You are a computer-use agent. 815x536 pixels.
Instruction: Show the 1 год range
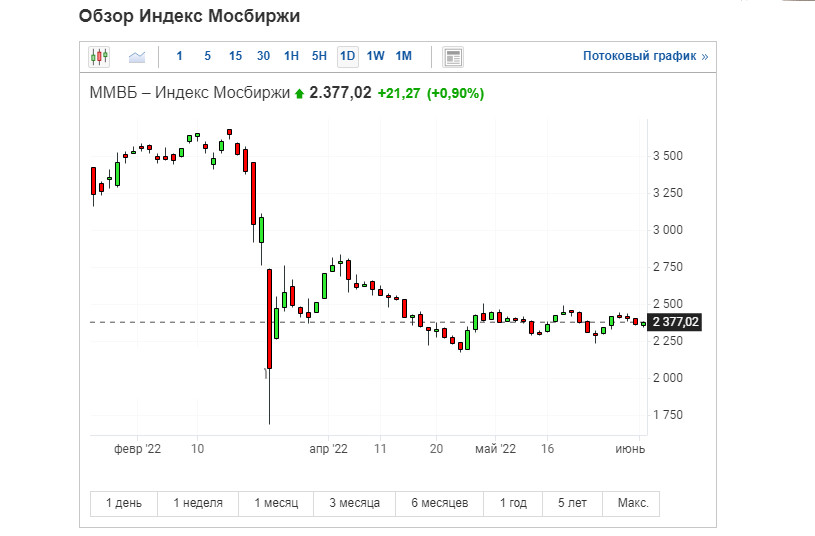click(x=513, y=503)
